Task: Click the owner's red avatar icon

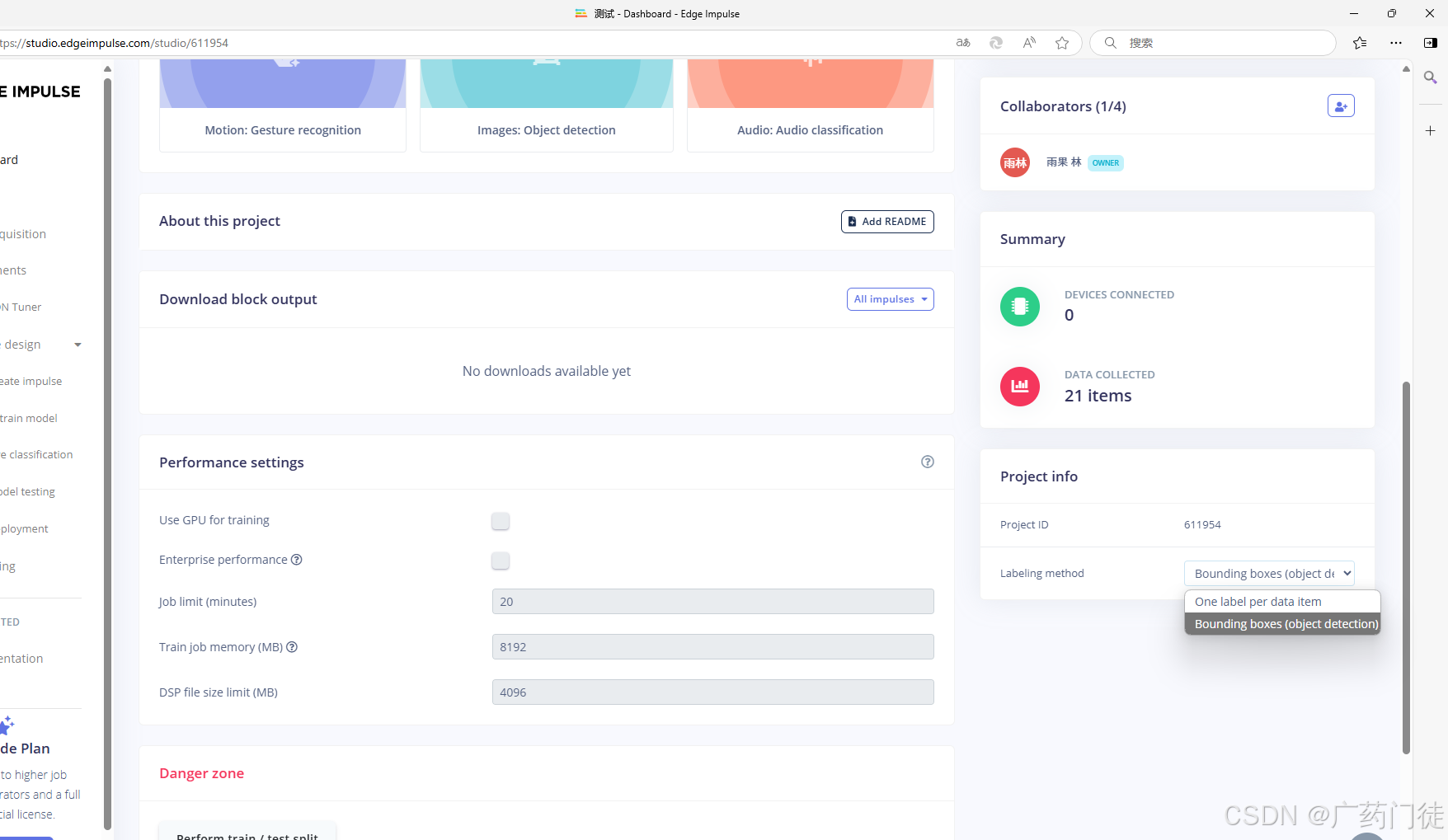Action: coord(1015,162)
